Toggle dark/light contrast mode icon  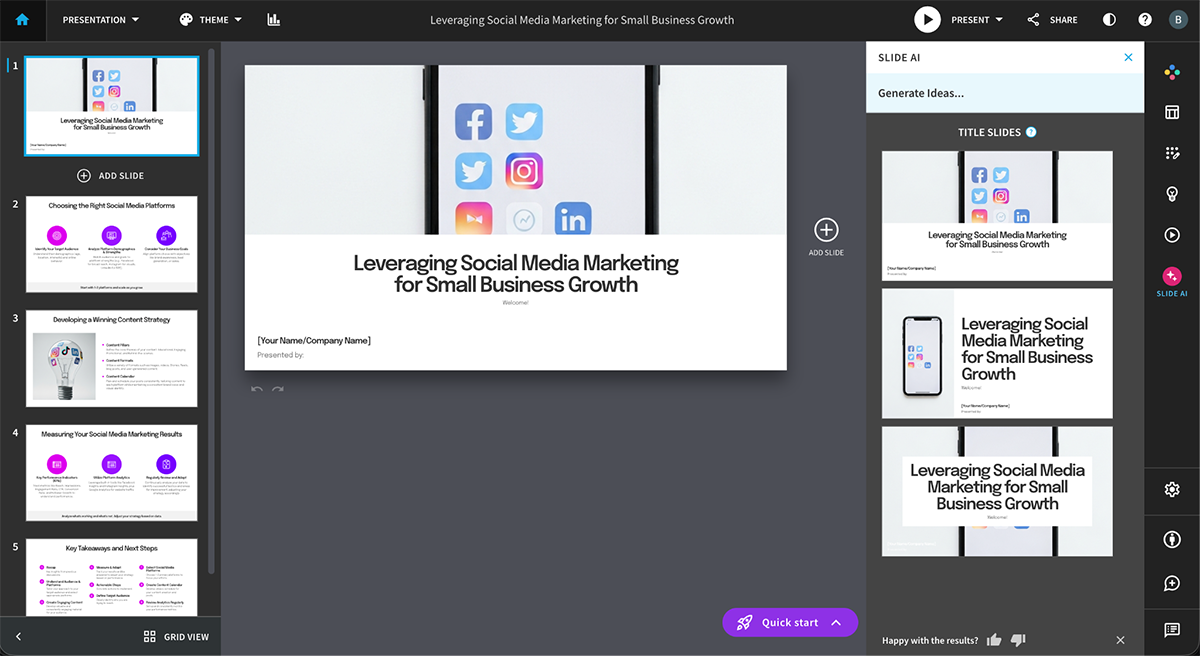[1109, 20]
